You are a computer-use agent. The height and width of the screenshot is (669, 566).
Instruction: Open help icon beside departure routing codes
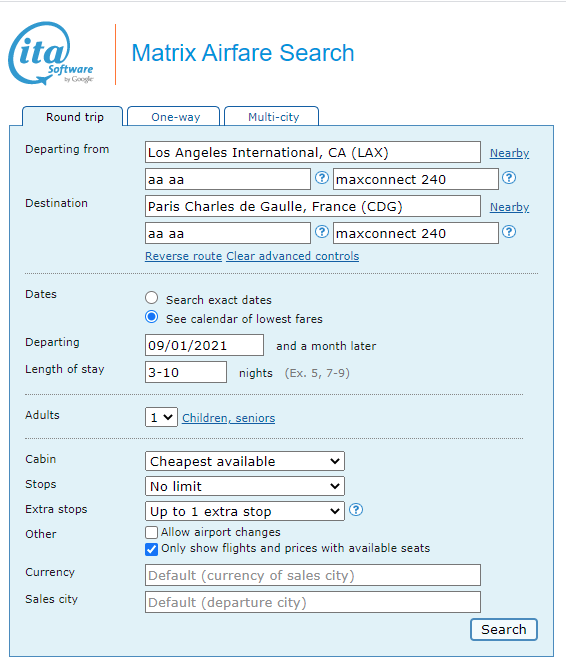coord(322,177)
